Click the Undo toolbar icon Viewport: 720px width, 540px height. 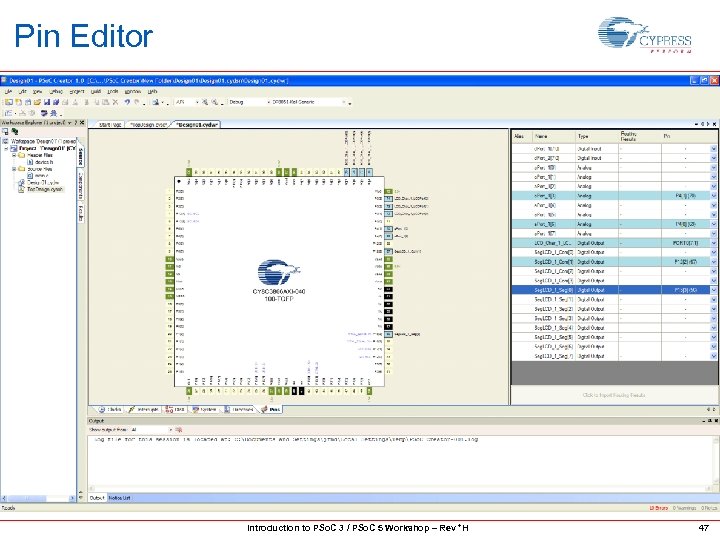coord(127,102)
